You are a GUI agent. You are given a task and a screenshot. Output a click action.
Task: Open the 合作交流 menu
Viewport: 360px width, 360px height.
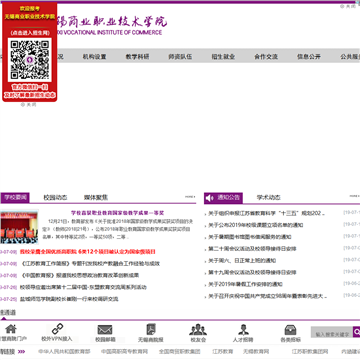[x=266, y=57]
